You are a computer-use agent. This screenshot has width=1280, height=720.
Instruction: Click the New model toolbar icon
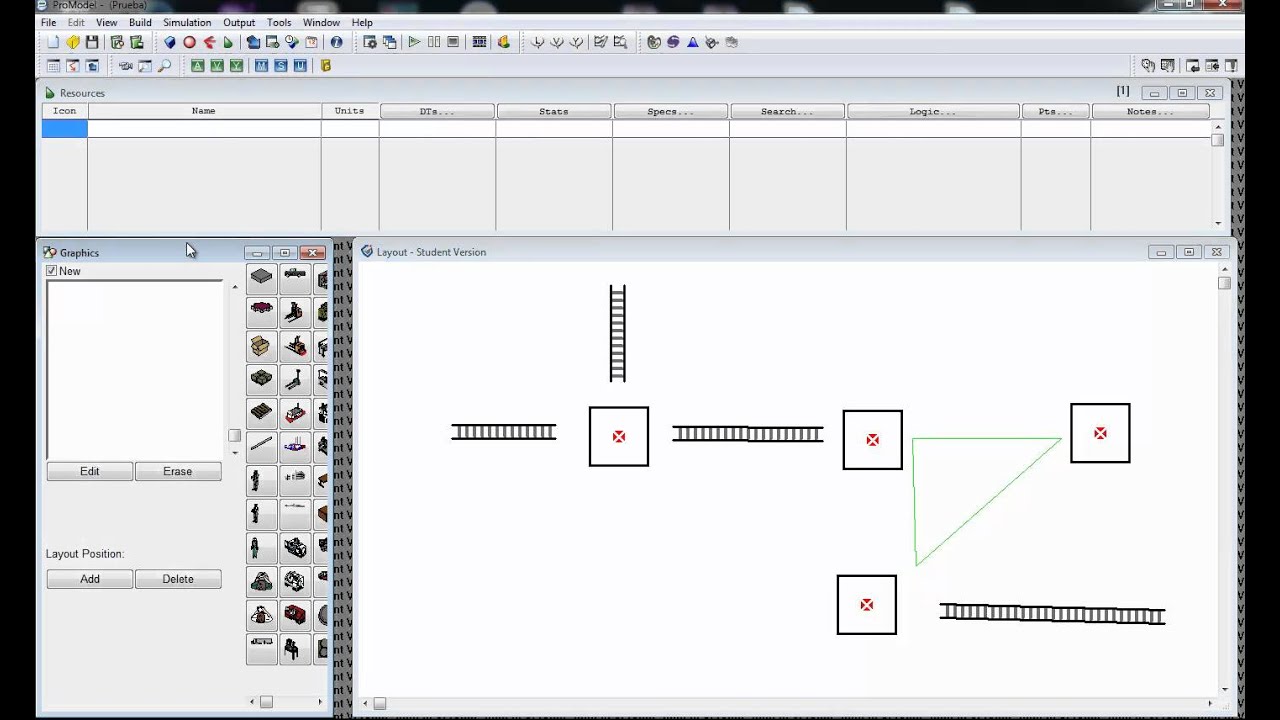tap(53, 42)
